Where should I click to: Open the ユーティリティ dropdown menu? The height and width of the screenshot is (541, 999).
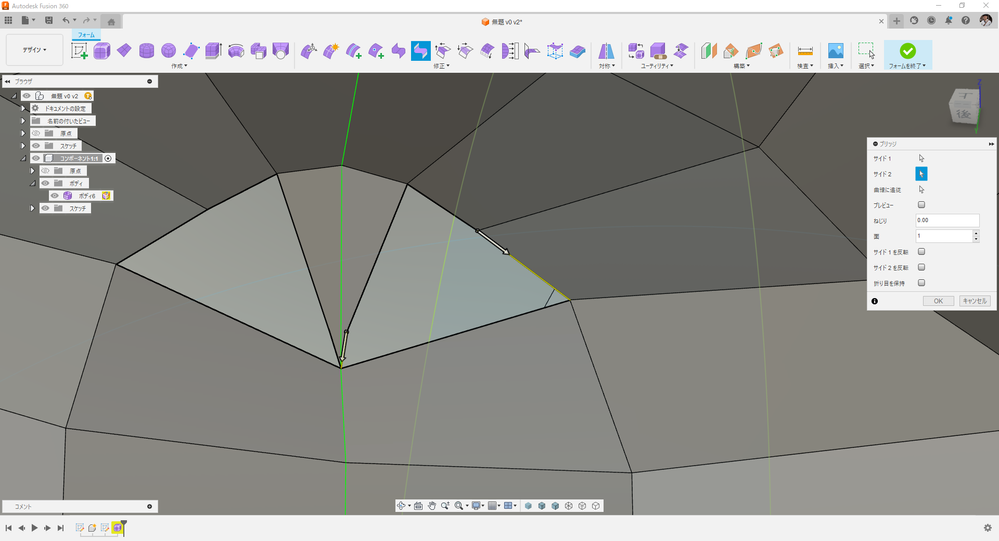657,66
